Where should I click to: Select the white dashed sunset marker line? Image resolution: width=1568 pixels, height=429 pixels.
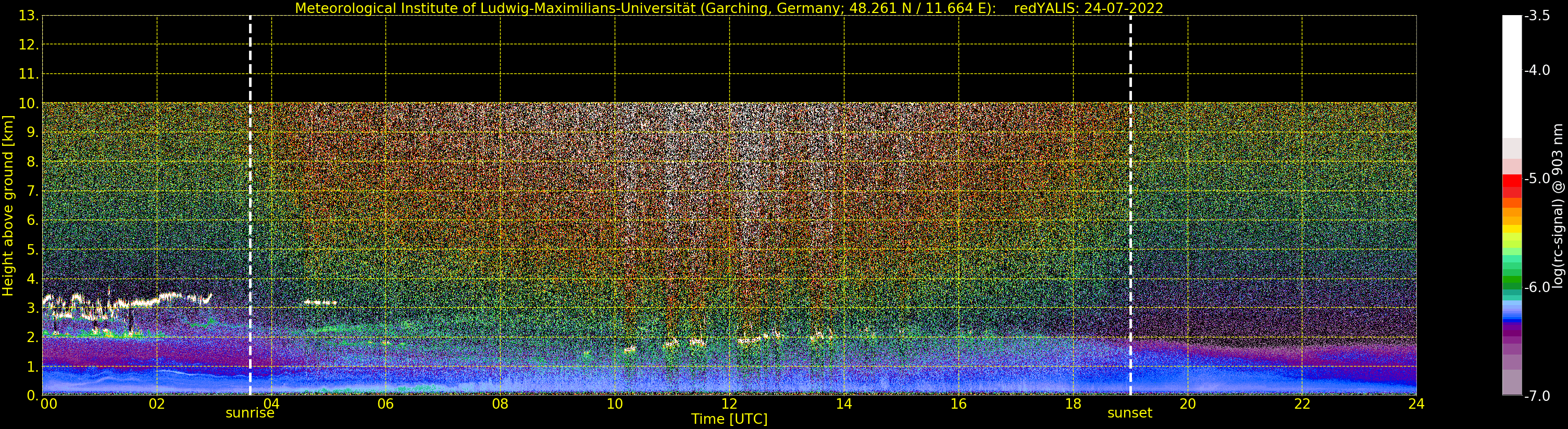pyautogui.click(x=1130, y=205)
